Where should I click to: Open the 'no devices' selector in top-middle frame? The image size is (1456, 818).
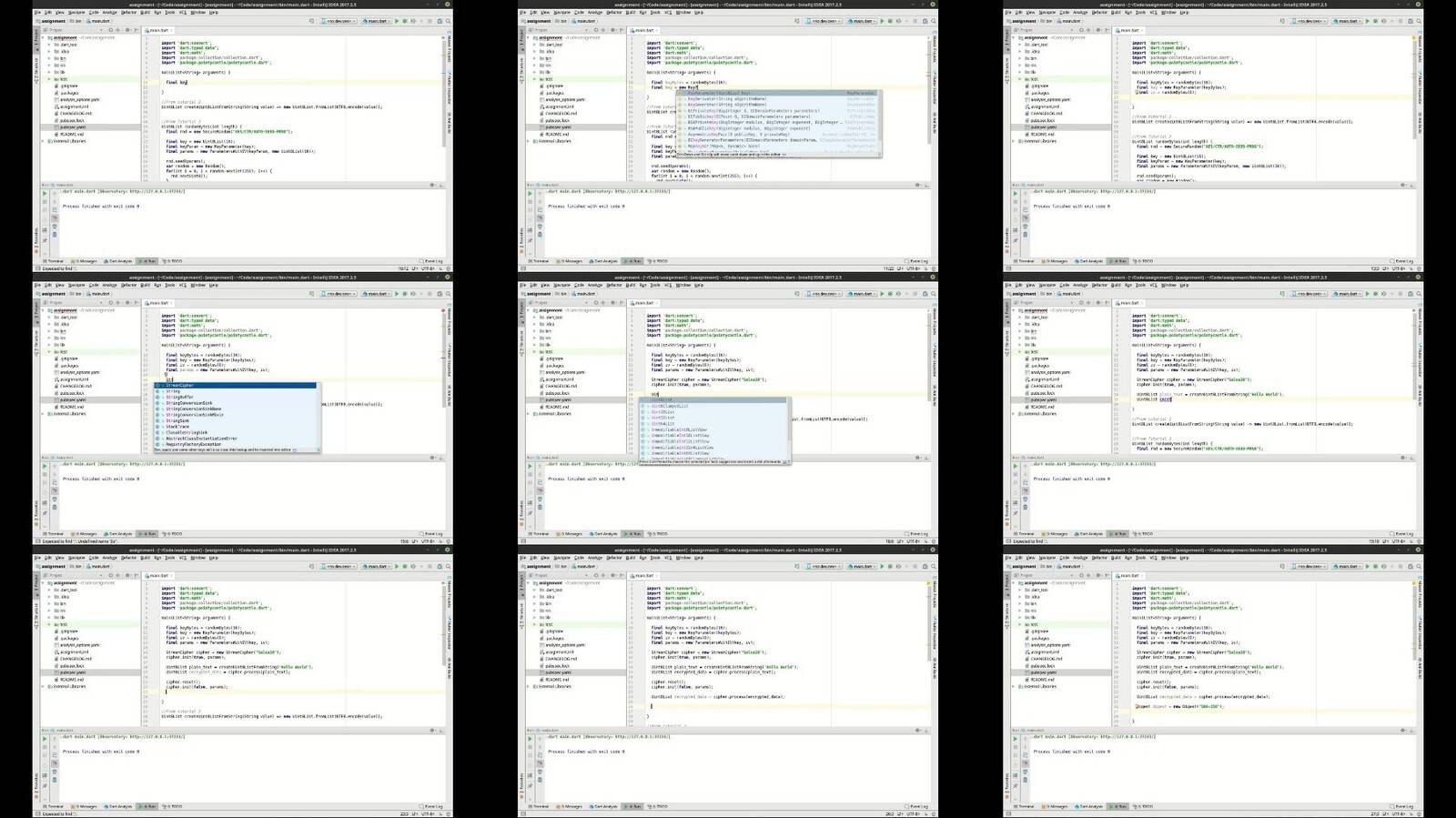[x=824, y=21]
